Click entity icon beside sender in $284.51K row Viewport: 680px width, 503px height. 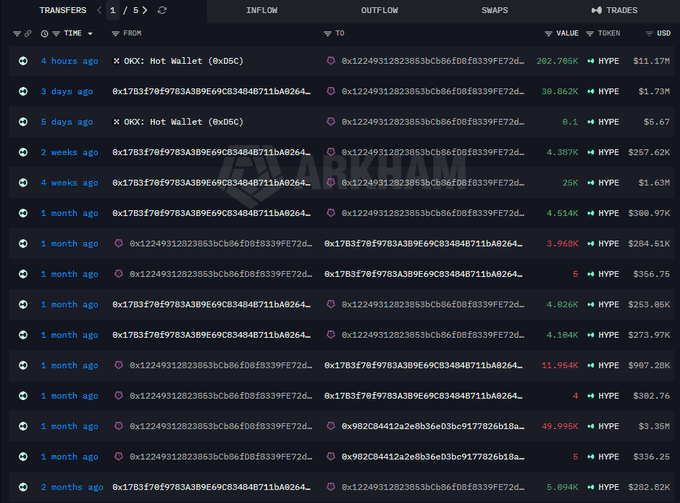click(118, 243)
